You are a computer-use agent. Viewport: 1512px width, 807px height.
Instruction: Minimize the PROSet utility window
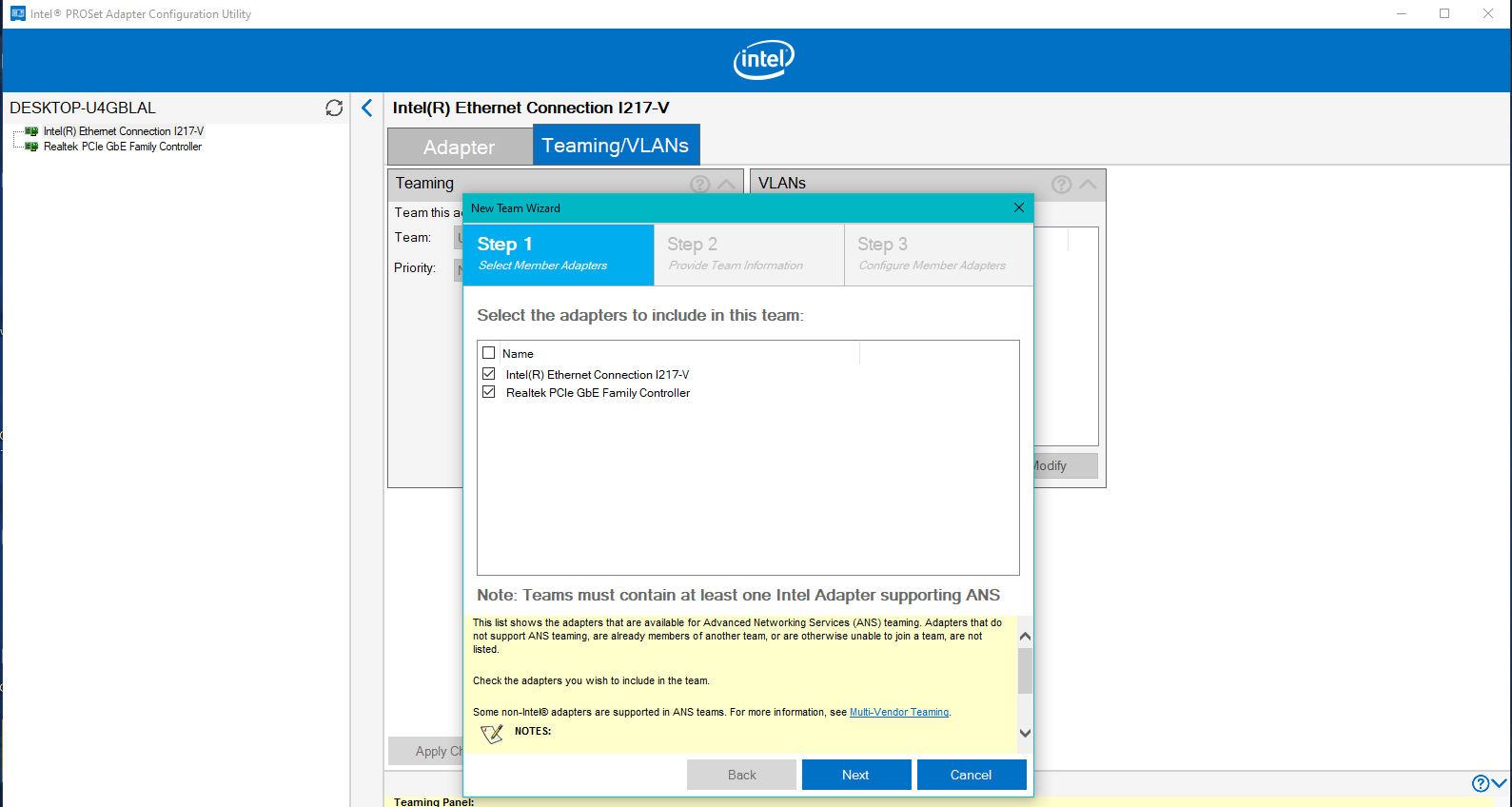(1402, 13)
